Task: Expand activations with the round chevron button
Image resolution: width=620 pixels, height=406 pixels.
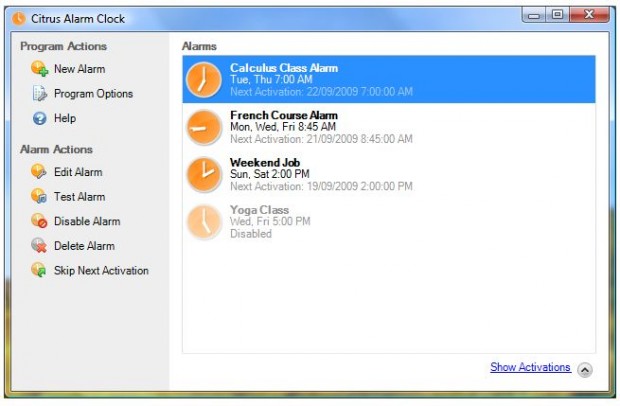Action: pos(585,370)
